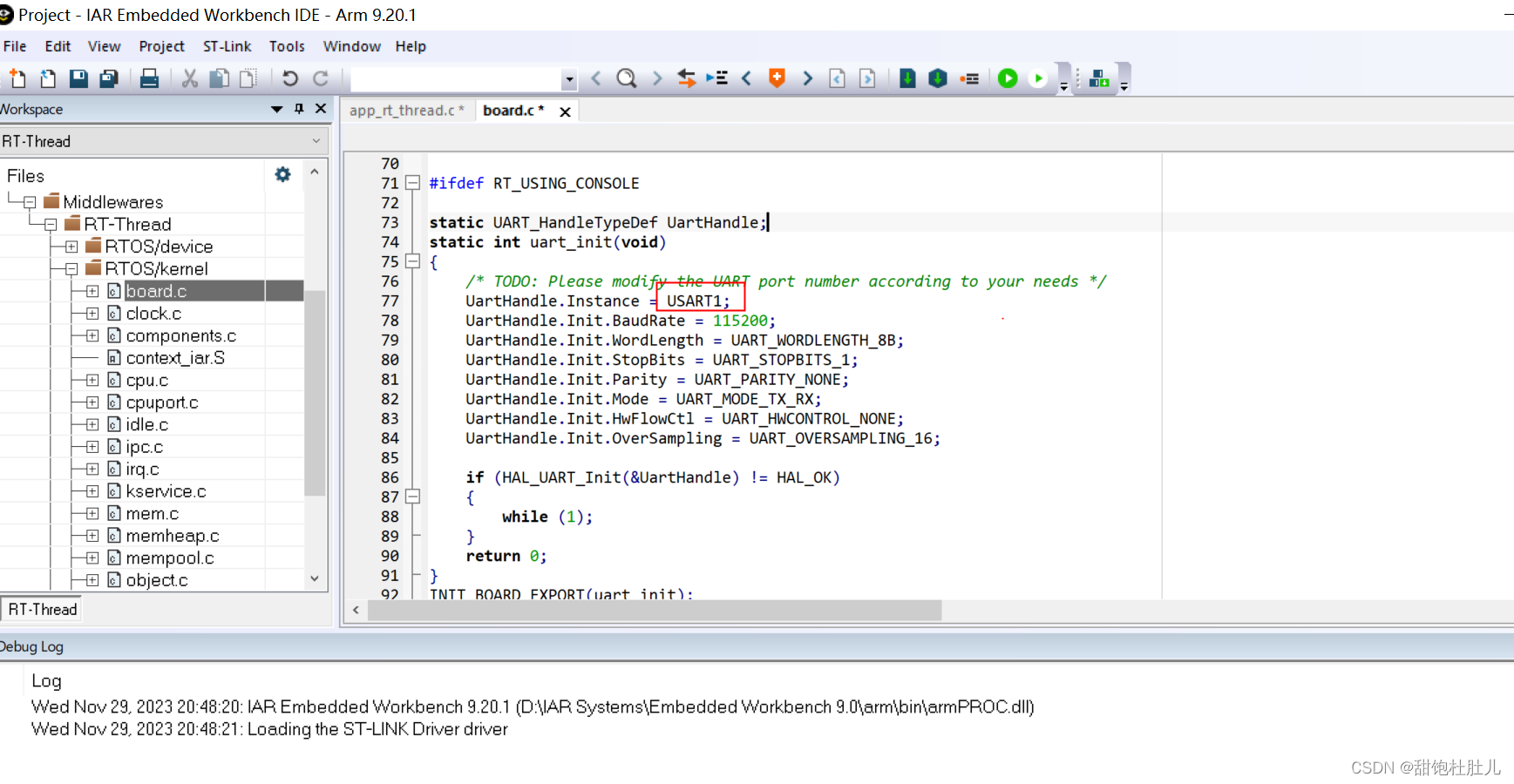
Task: Print the current document
Action: (x=149, y=78)
